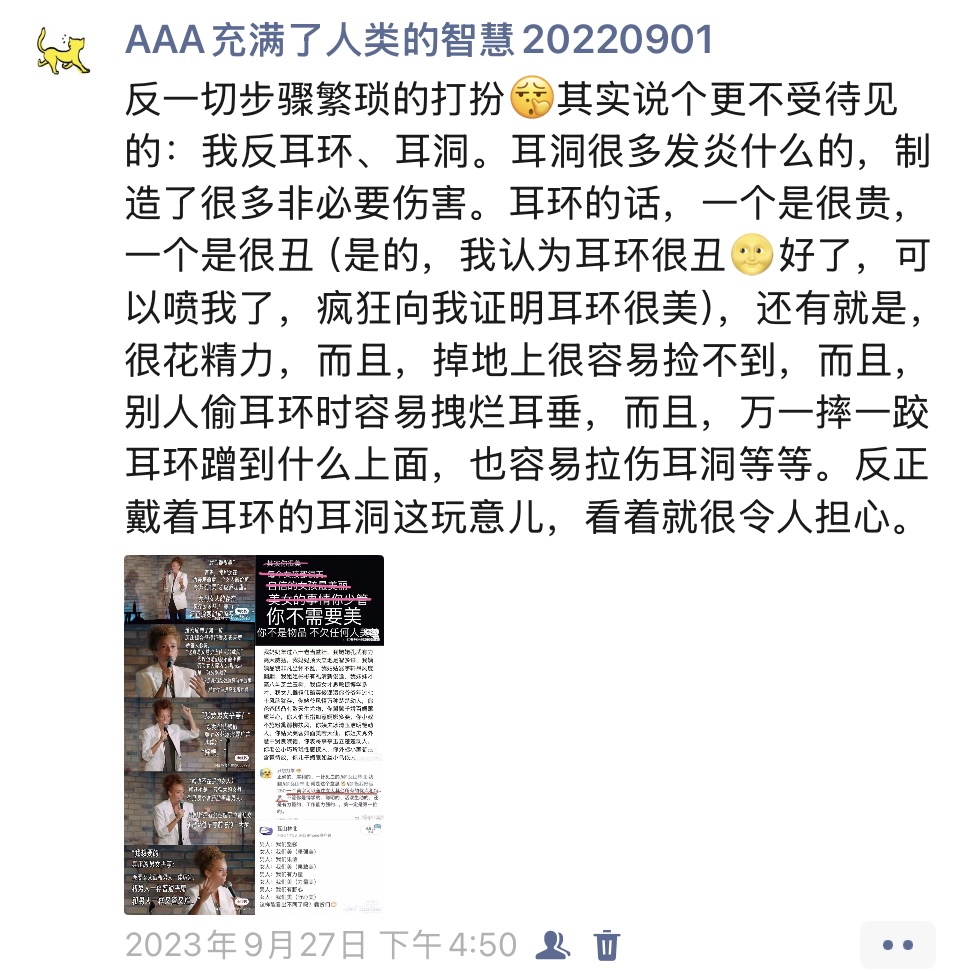The height and width of the screenshot is (971, 960).
Task: Click the two-person visibility icon
Action: 552,945
